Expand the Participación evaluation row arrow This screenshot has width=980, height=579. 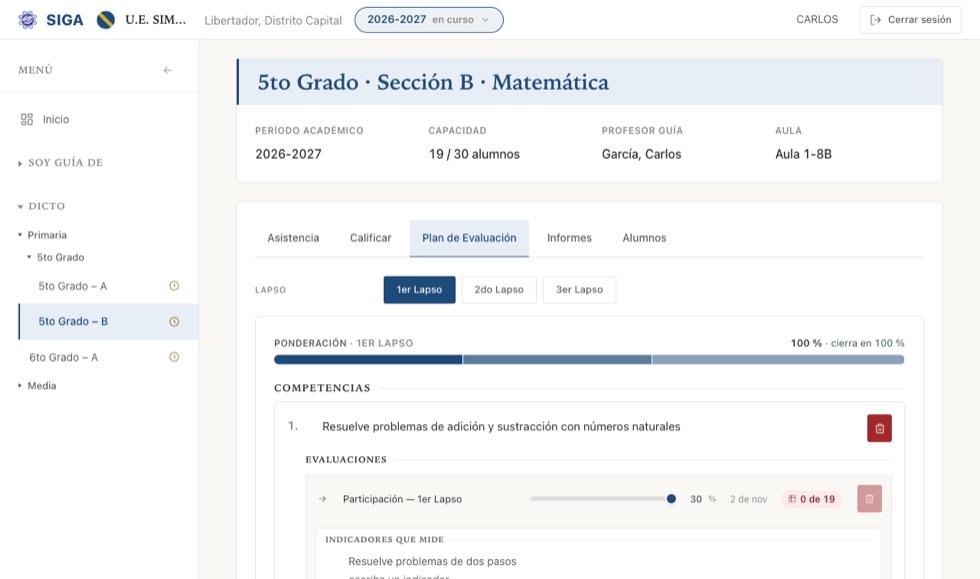[x=322, y=499]
